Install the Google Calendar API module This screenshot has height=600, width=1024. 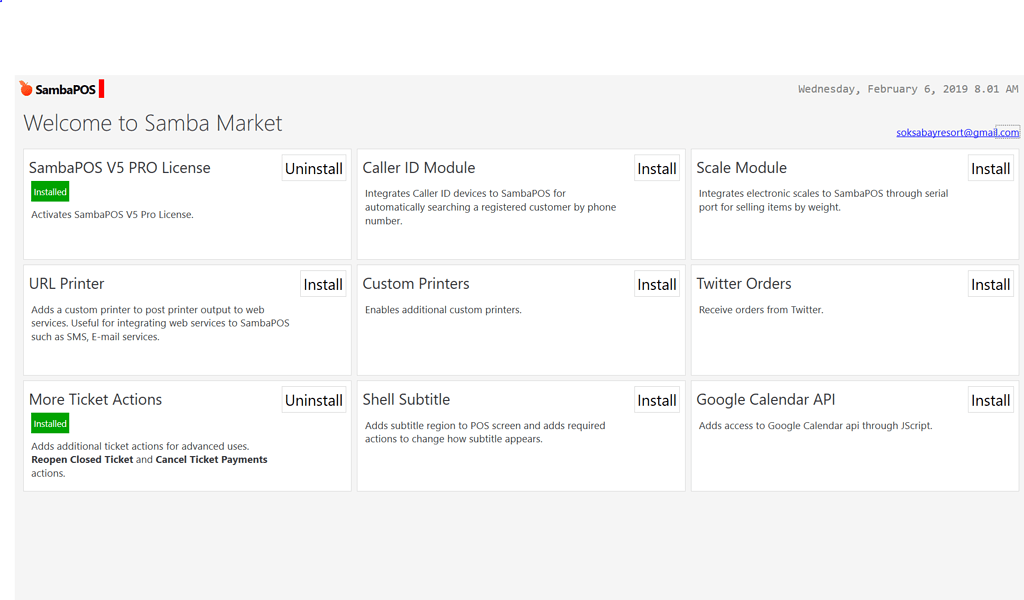pyautogui.click(x=990, y=400)
